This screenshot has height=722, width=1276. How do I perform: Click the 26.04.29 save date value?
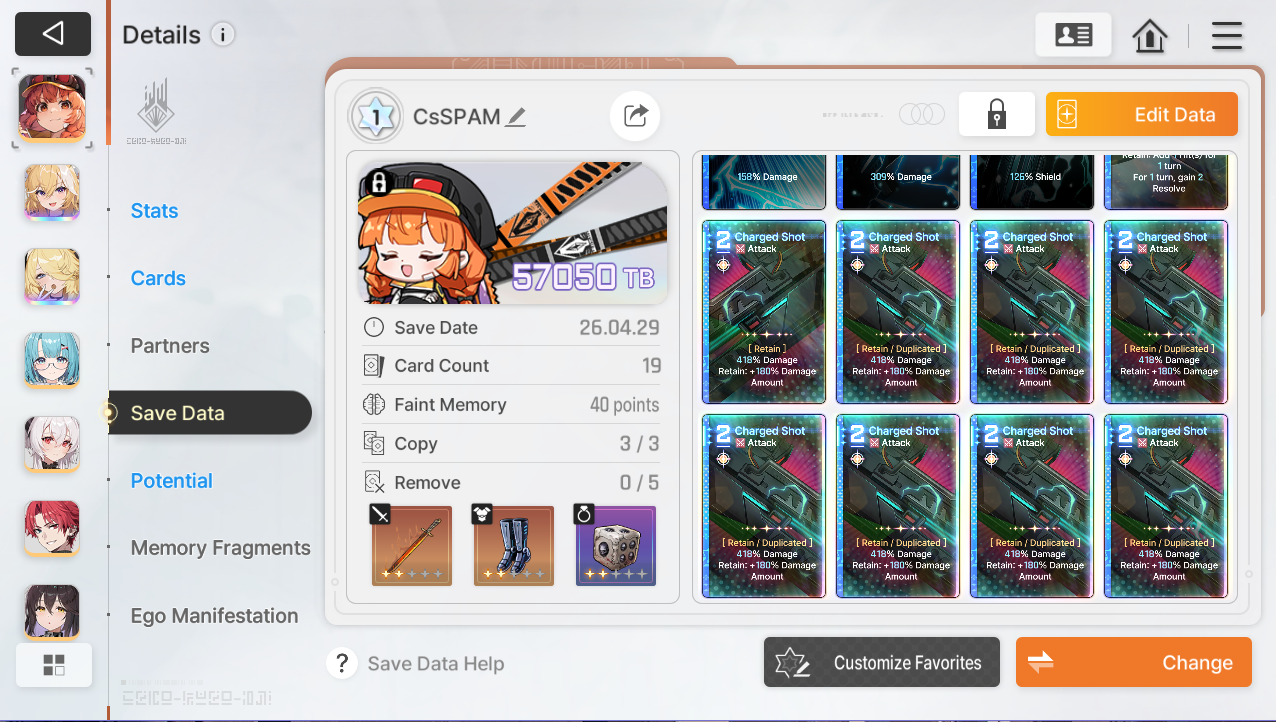[x=619, y=328]
